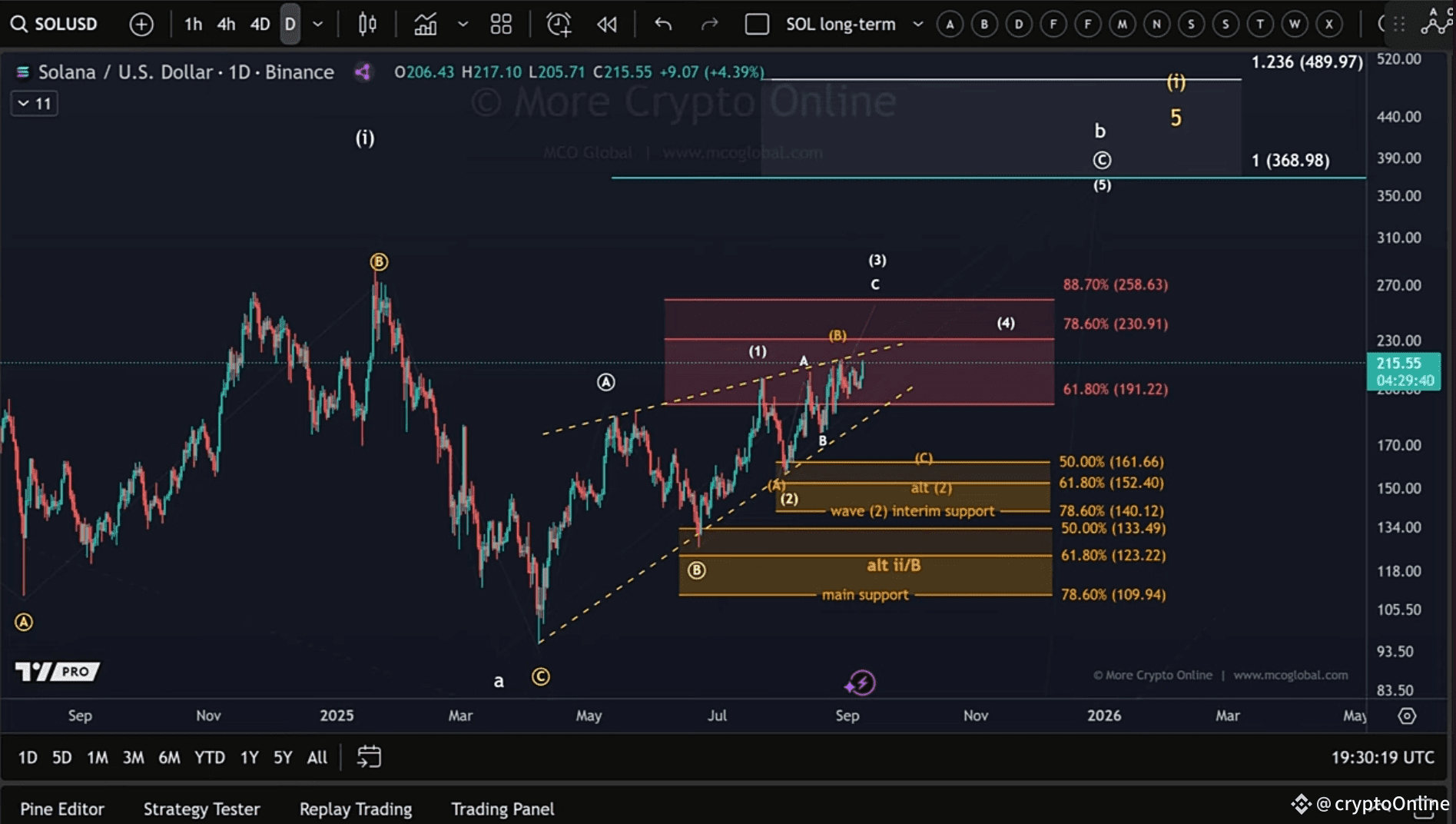Select the 4h timeframe
The image size is (1456, 824).
[226, 25]
